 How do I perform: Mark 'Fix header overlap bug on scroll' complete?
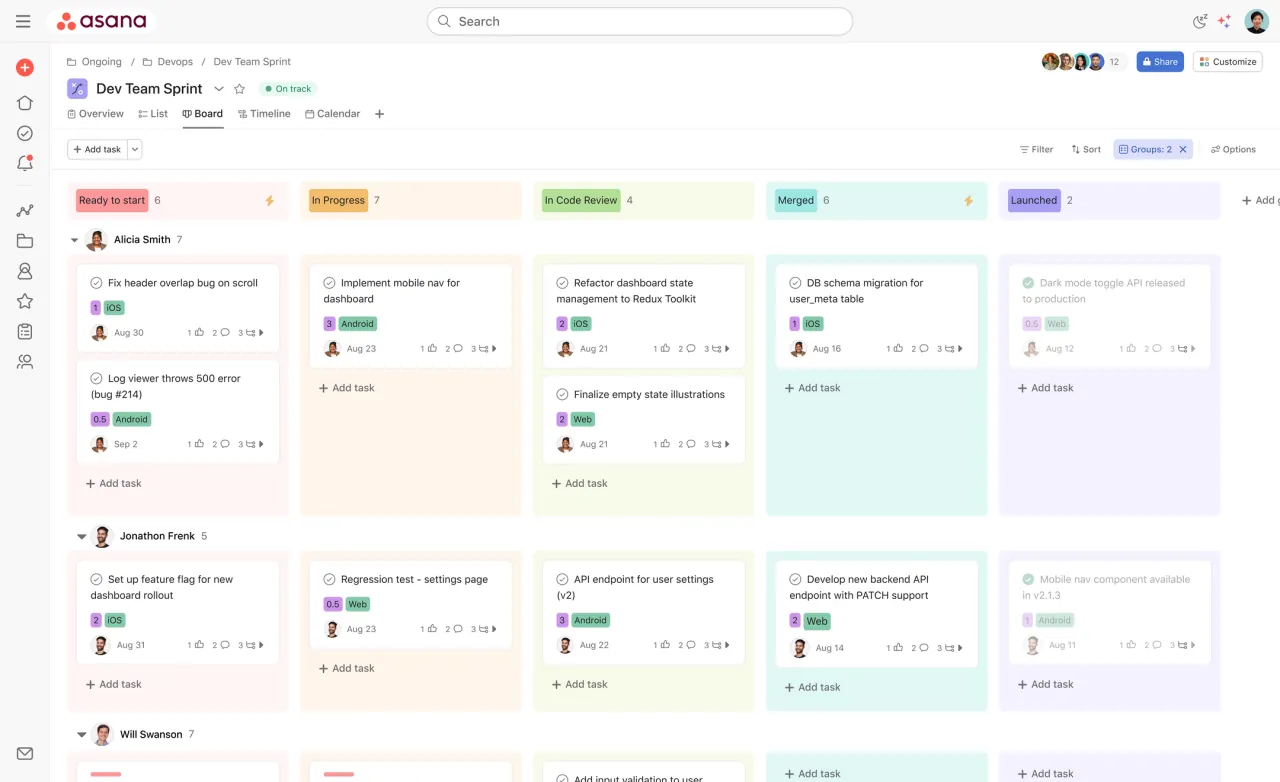(x=96, y=283)
